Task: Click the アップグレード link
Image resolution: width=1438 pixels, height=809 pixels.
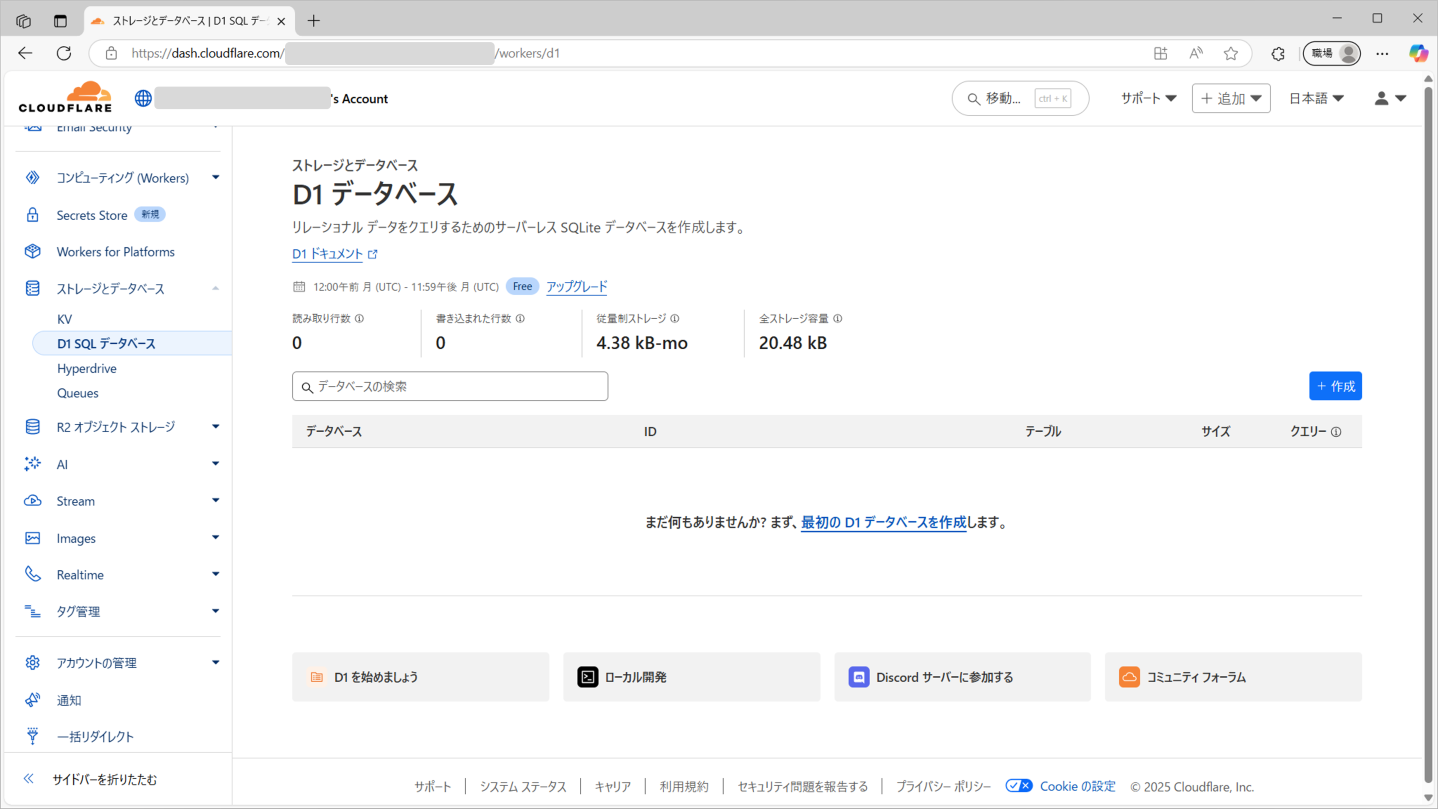Action: [577, 287]
